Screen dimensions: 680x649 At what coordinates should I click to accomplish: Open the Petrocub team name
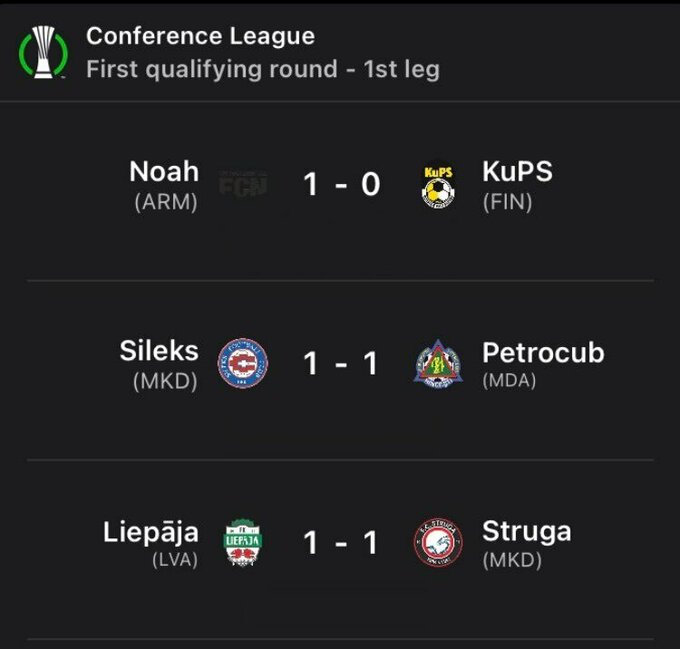coord(543,352)
